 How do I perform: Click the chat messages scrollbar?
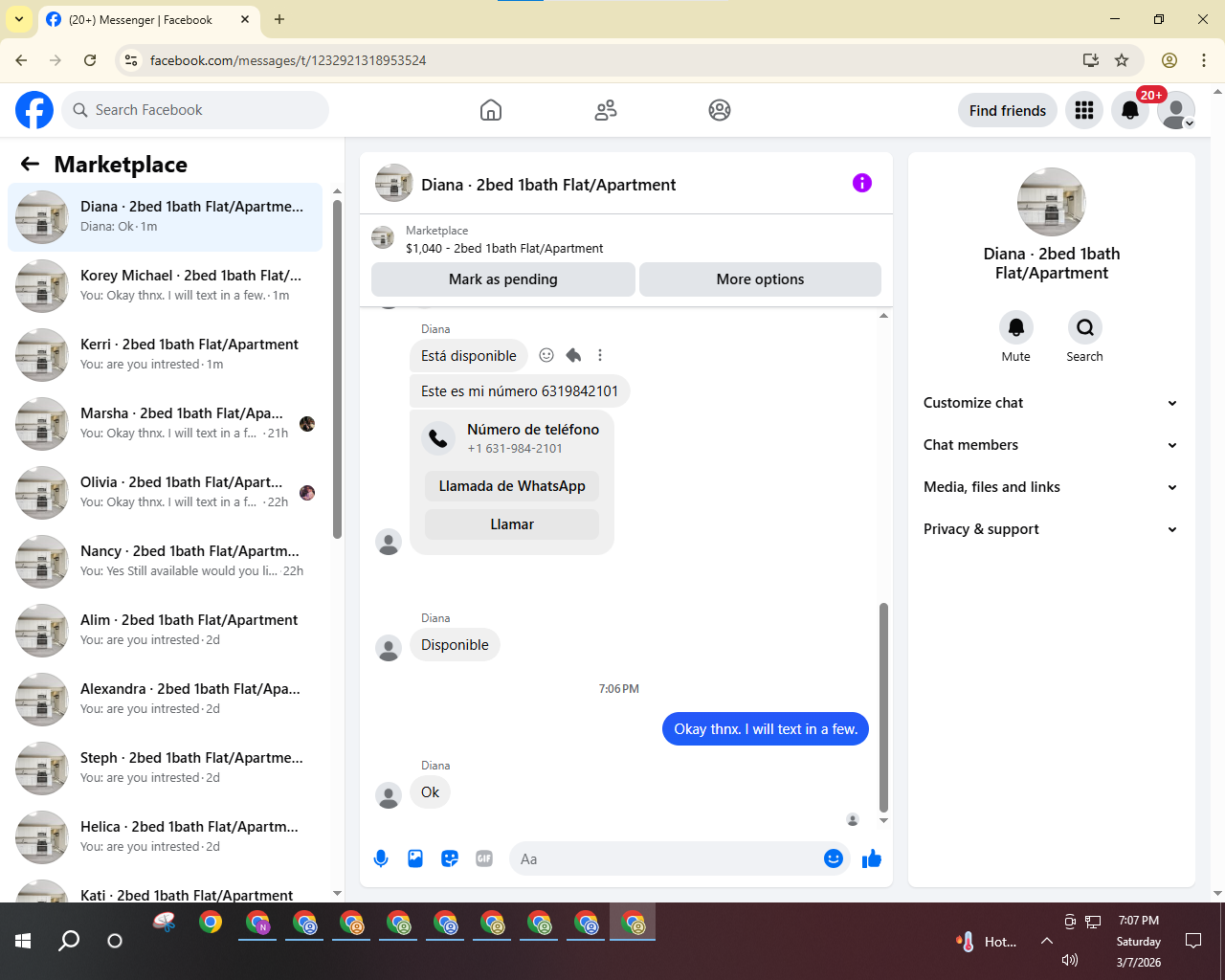click(x=883, y=708)
